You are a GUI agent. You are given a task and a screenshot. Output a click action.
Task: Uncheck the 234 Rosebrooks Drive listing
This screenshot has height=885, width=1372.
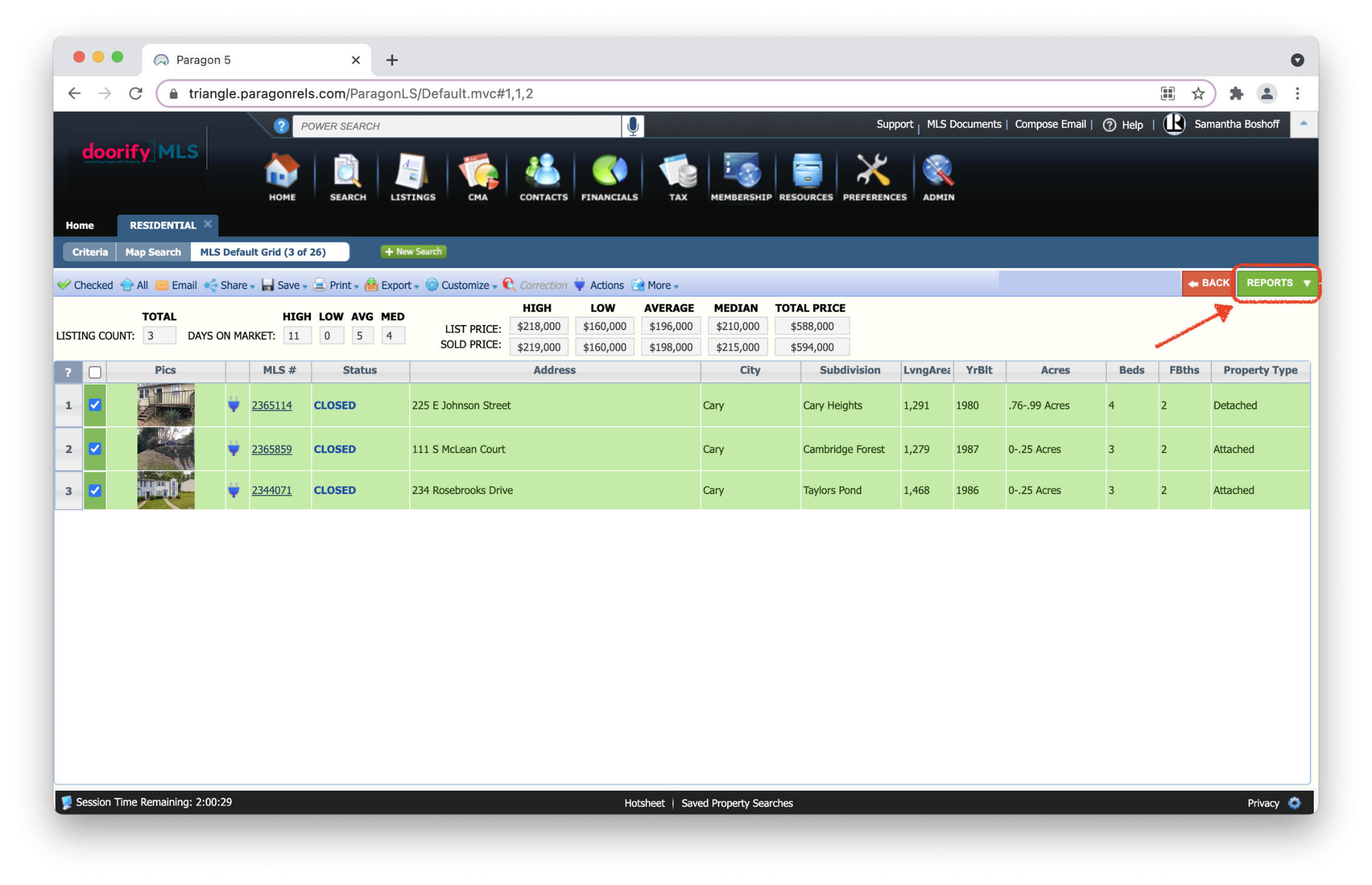tap(95, 490)
